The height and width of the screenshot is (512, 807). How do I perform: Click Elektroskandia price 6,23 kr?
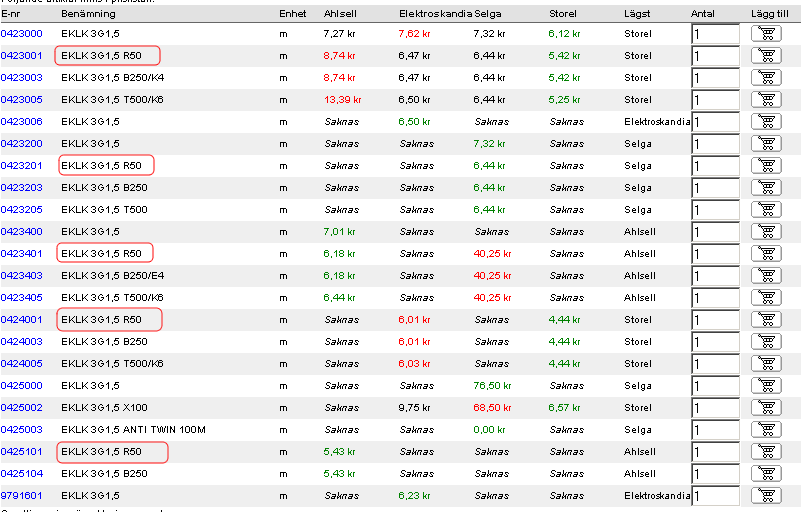pyautogui.click(x=414, y=496)
